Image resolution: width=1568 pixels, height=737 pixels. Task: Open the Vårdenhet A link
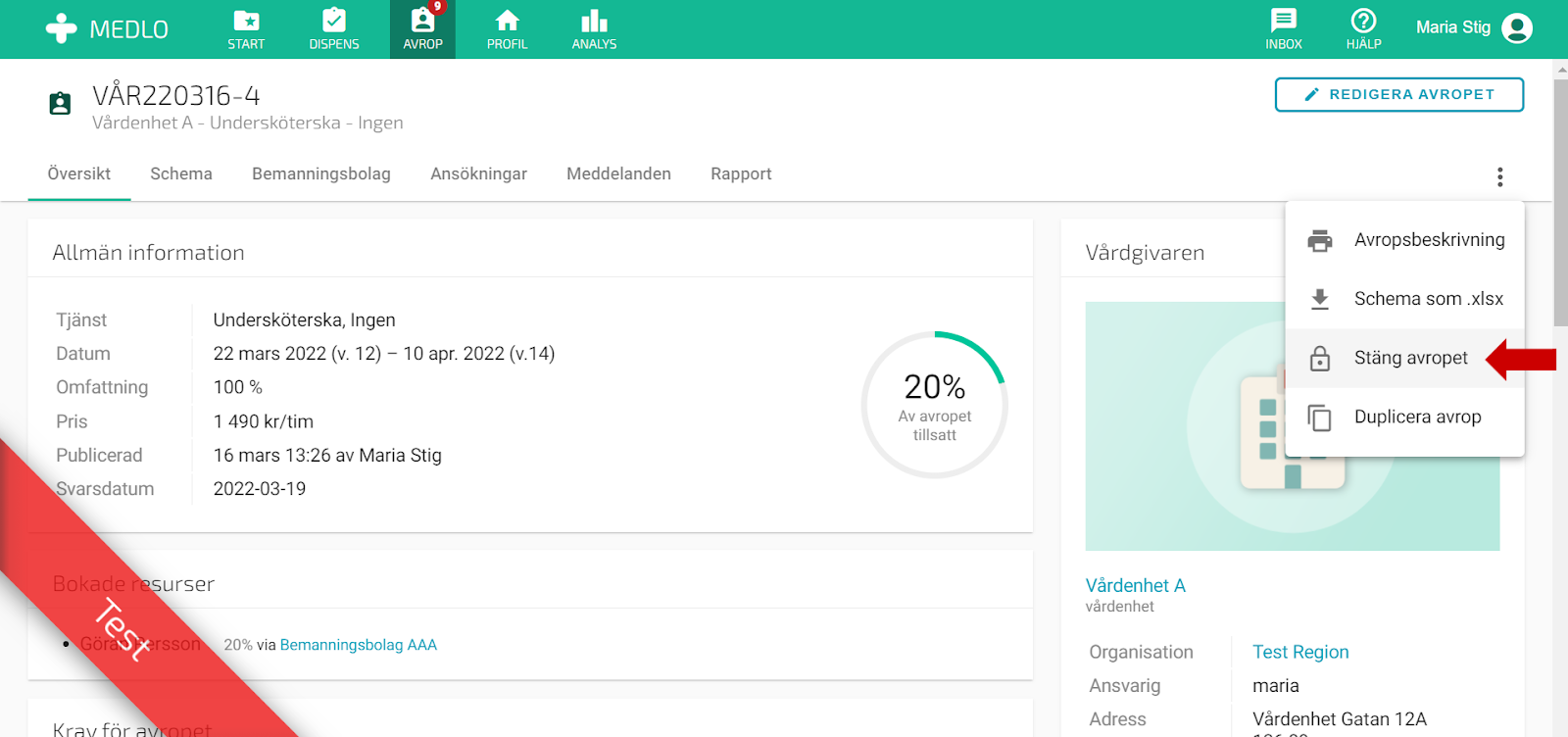click(1136, 585)
